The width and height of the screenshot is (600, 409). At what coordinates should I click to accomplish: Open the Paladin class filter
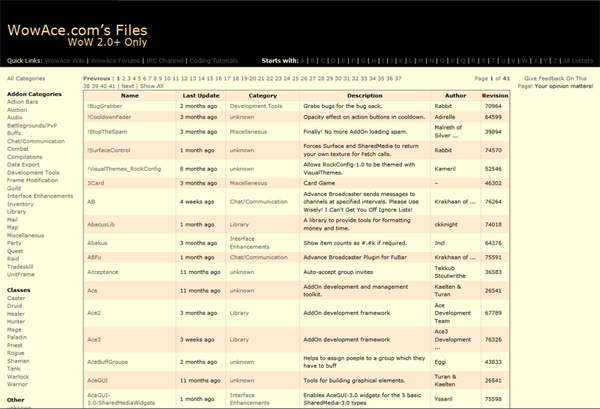pyautogui.click(x=17, y=337)
